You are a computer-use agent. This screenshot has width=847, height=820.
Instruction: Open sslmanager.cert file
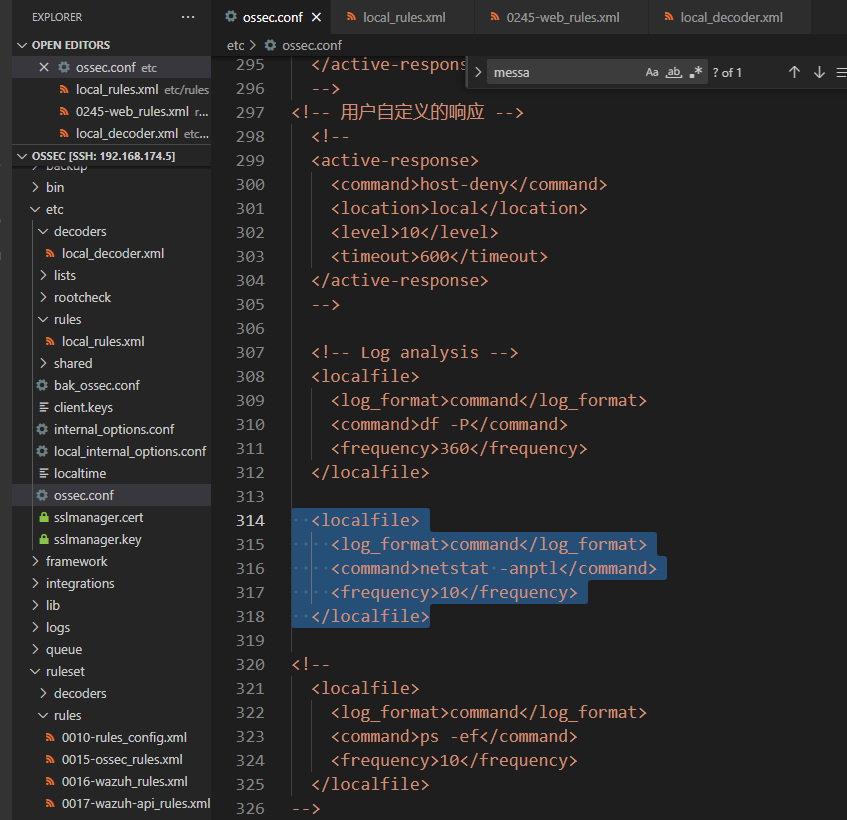111,517
